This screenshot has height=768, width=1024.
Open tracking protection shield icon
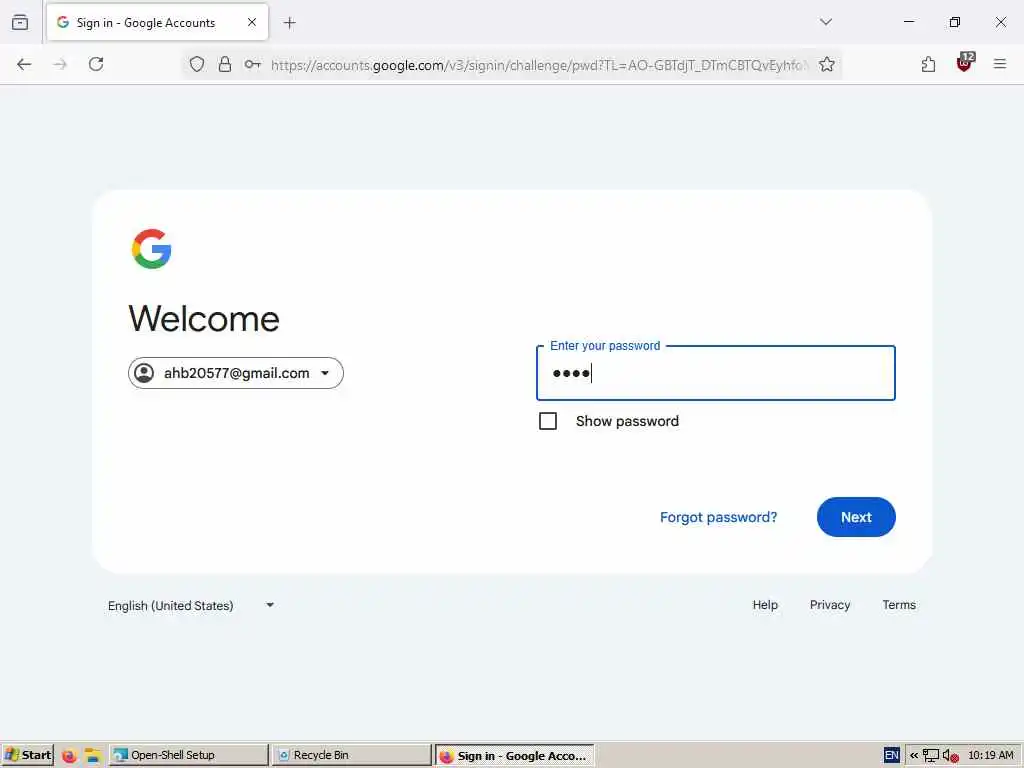(x=197, y=64)
